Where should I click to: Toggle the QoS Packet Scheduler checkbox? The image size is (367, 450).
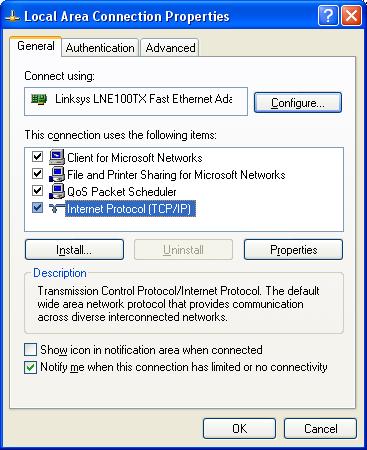pos(37,191)
